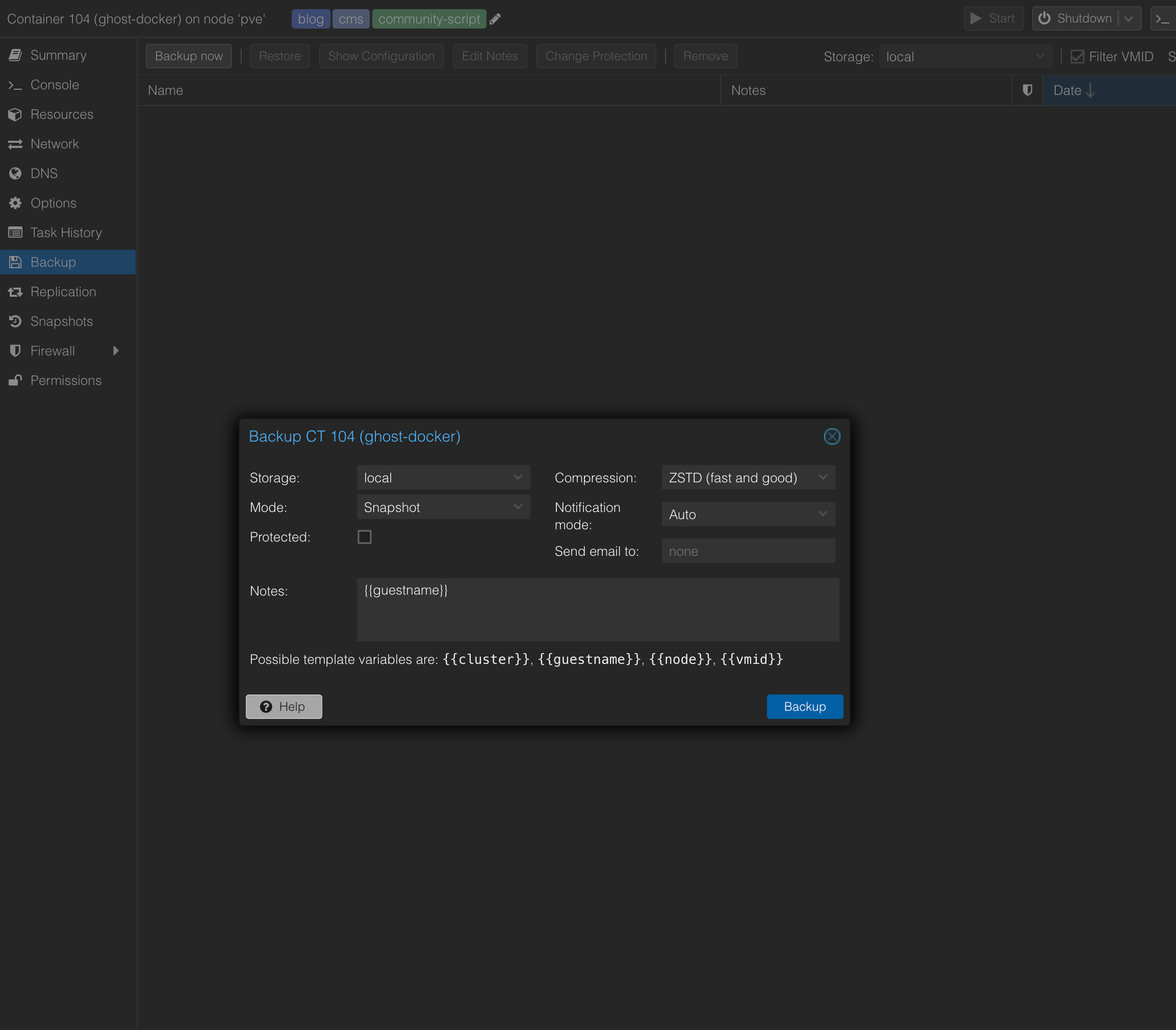Image resolution: width=1176 pixels, height=1030 pixels.
Task: Open the Summary tab
Action: point(58,55)
